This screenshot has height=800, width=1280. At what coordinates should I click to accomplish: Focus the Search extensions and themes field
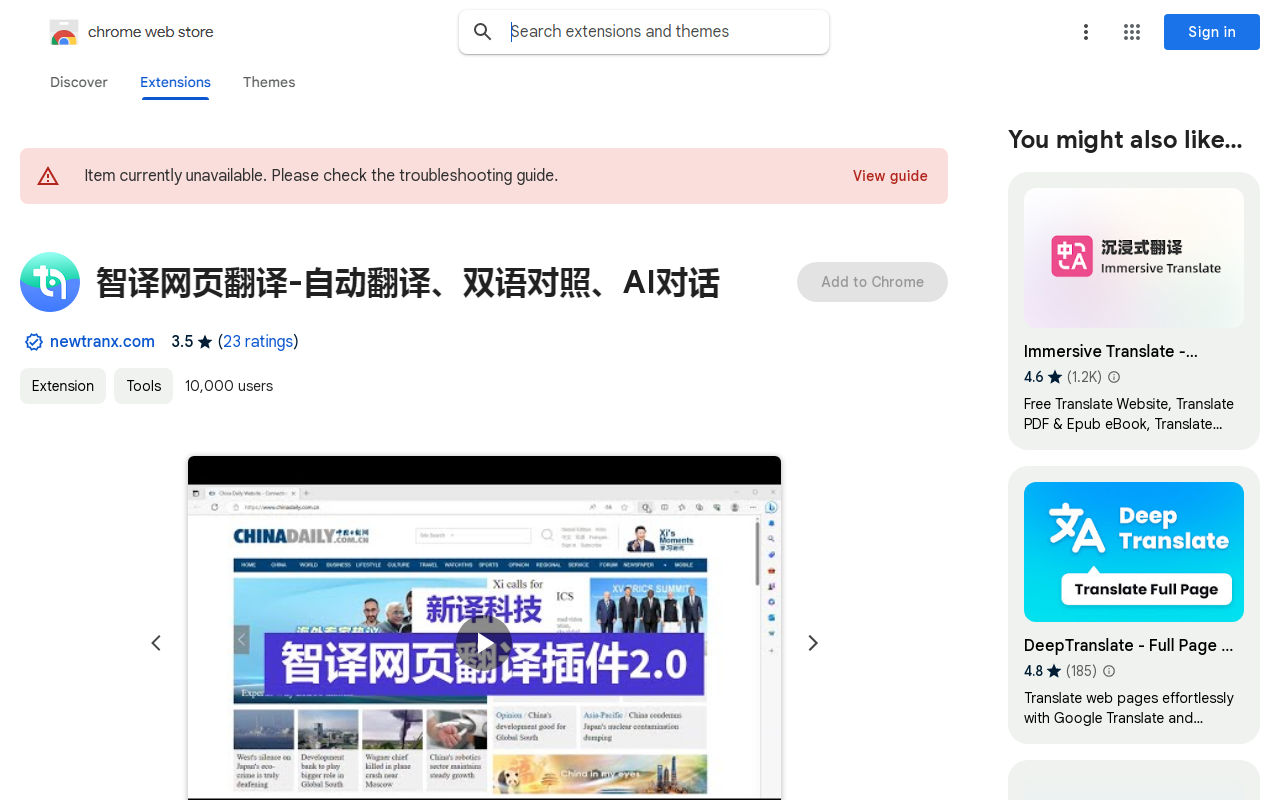click(644, 32)
